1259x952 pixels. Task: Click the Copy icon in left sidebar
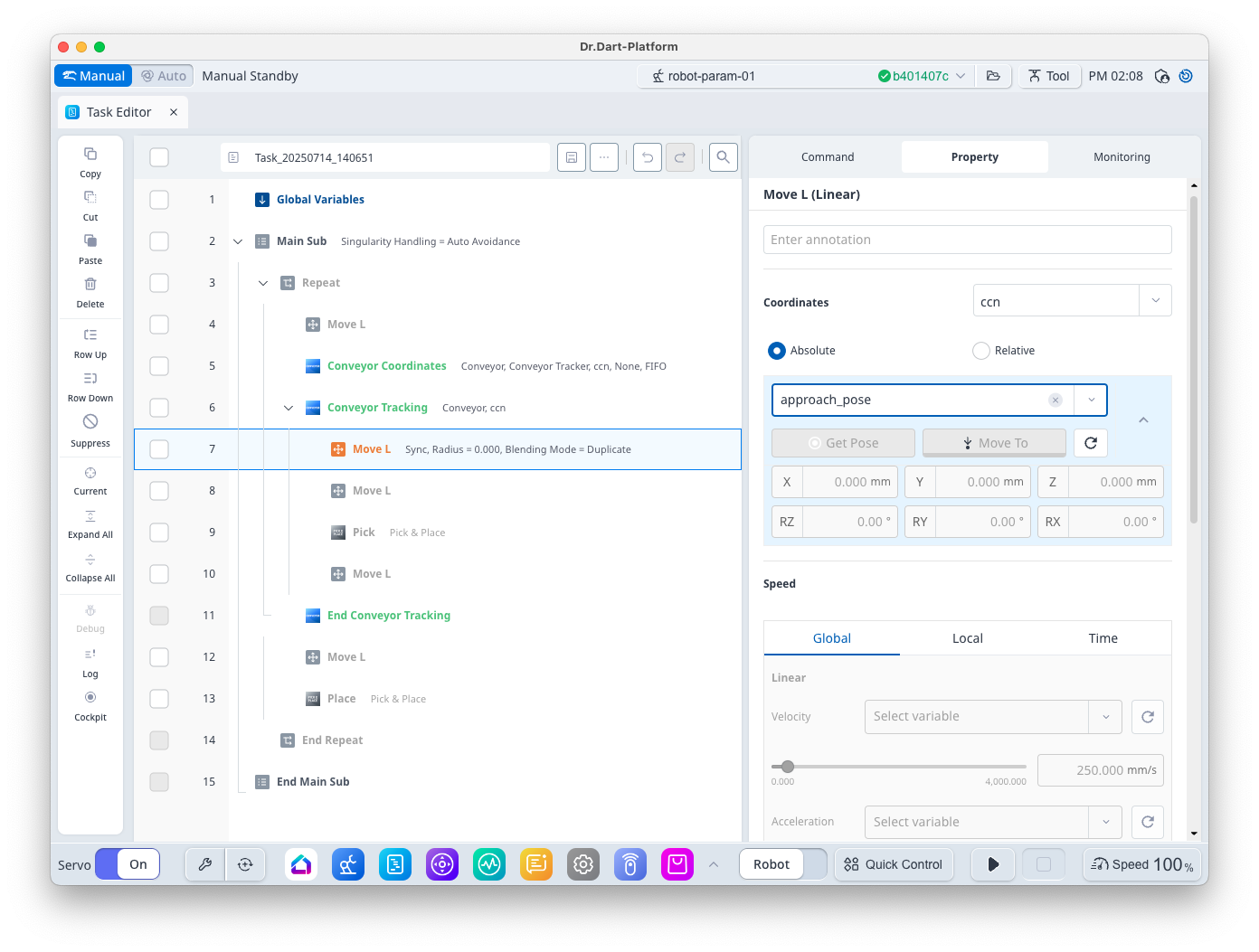pyautogui.click(x=90, y=155)
